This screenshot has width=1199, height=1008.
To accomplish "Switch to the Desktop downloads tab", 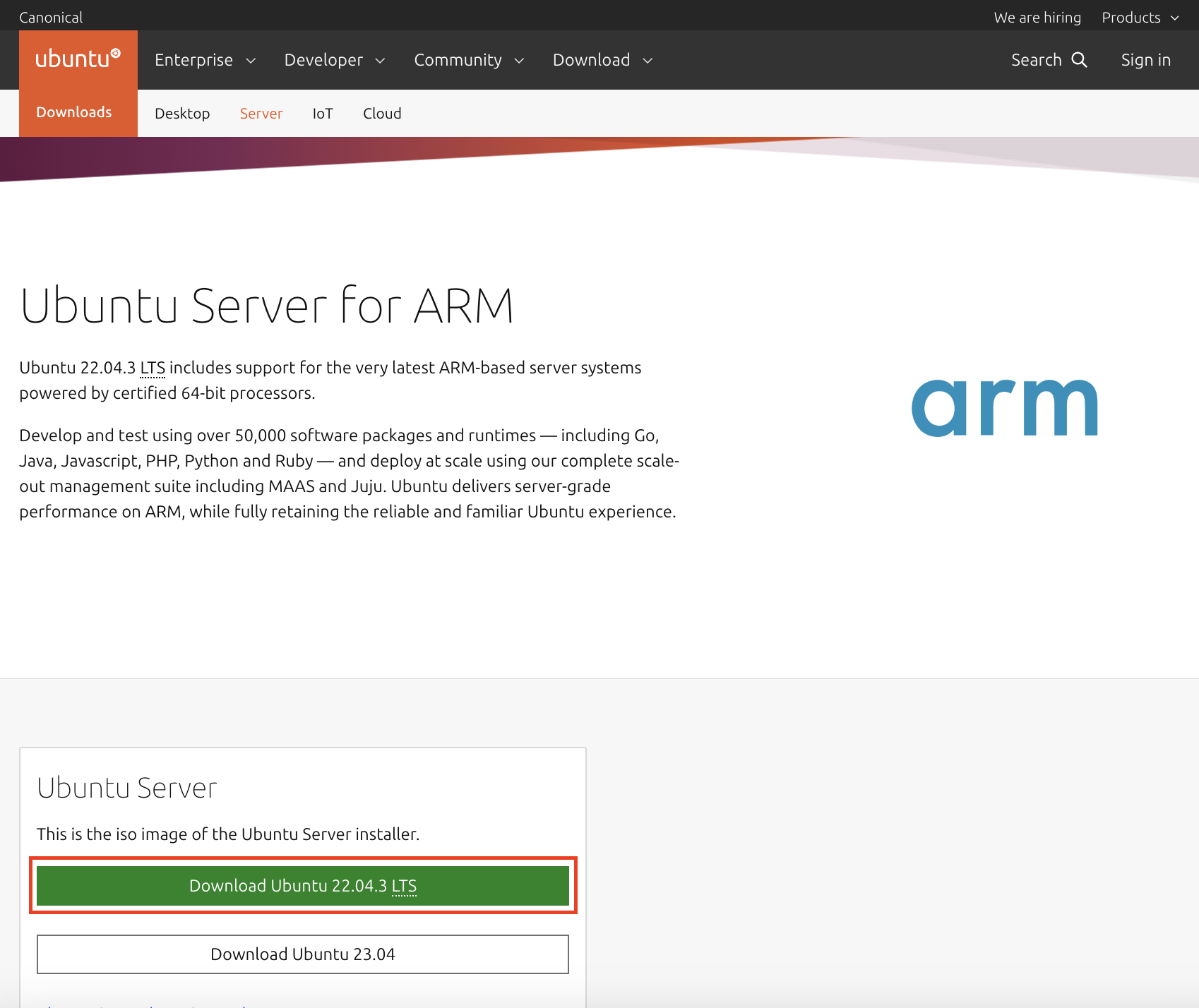I will coord(182,114).
